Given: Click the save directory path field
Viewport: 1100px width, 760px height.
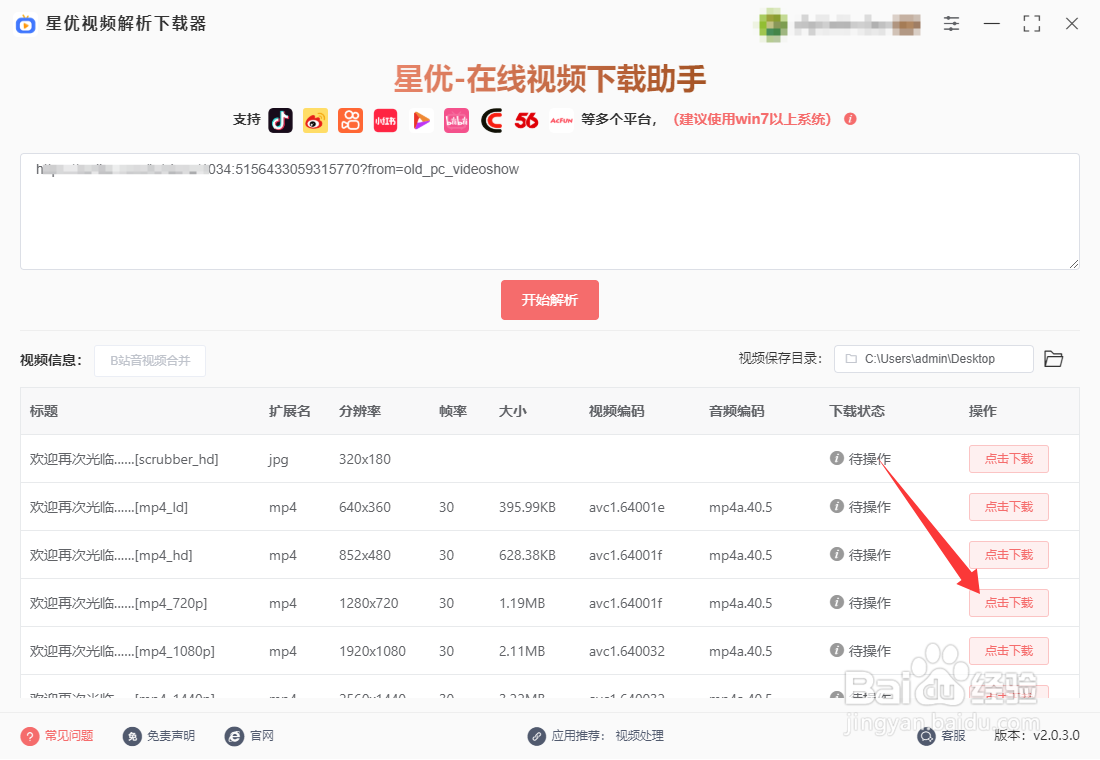Looking at the screenshot, I should [x=933, y=359].
